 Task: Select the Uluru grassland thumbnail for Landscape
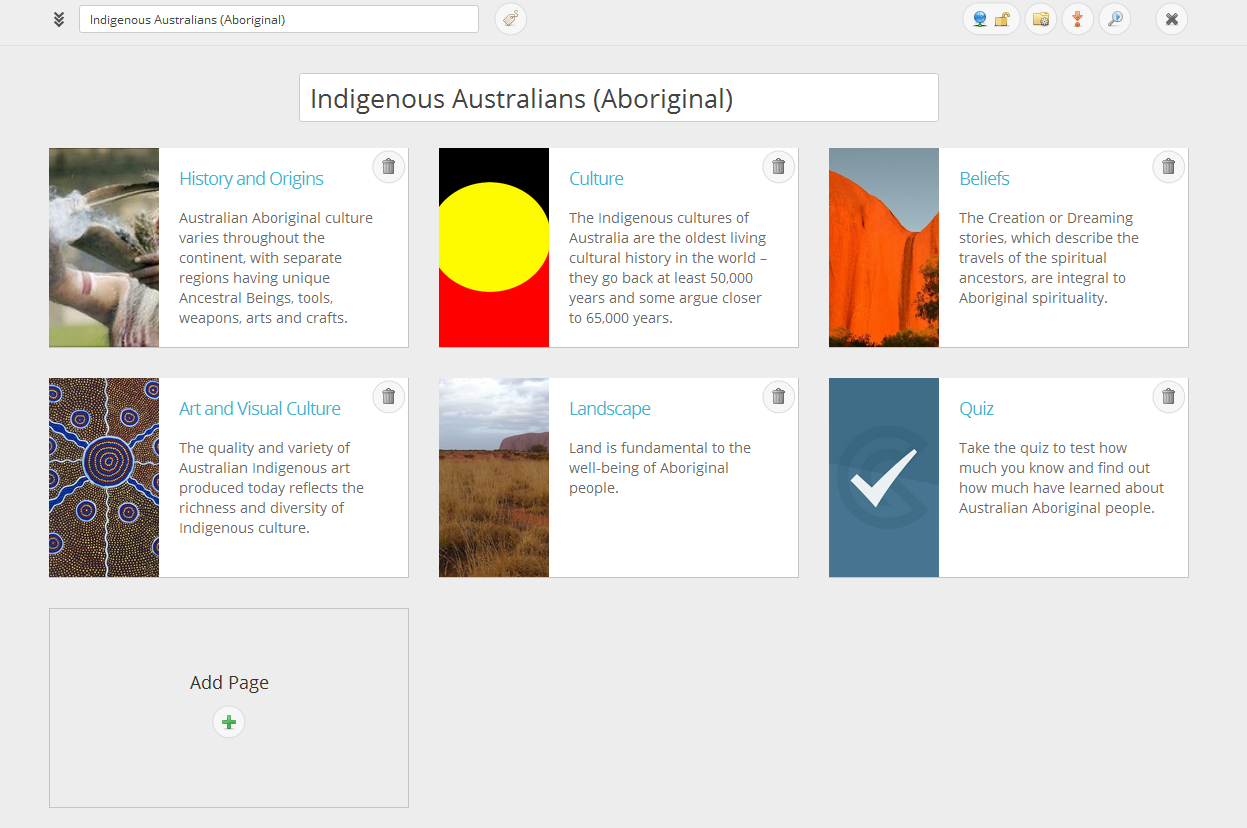[494, 478]
